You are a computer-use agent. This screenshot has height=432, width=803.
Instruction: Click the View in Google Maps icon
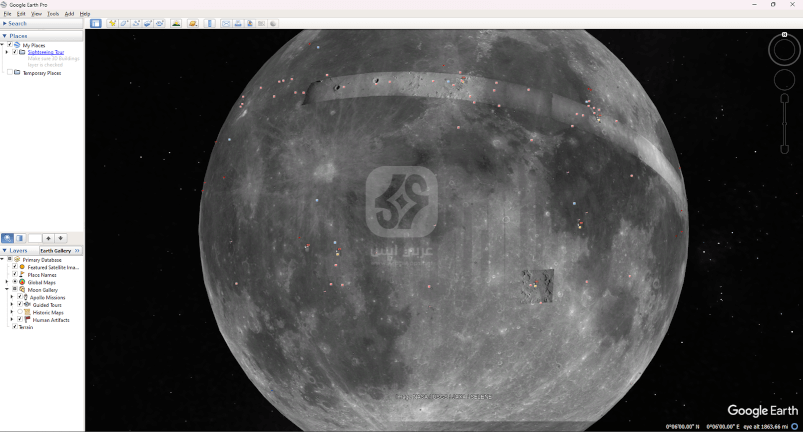click(x=262, y=24)
